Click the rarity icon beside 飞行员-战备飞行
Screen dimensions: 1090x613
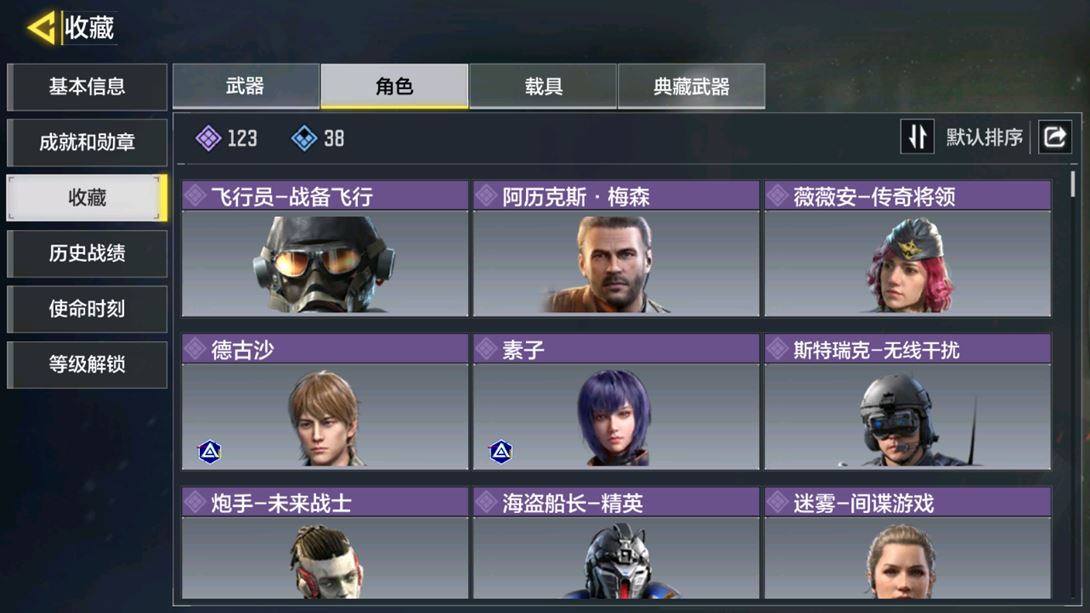pyautogui.click(x=195, y=196)
